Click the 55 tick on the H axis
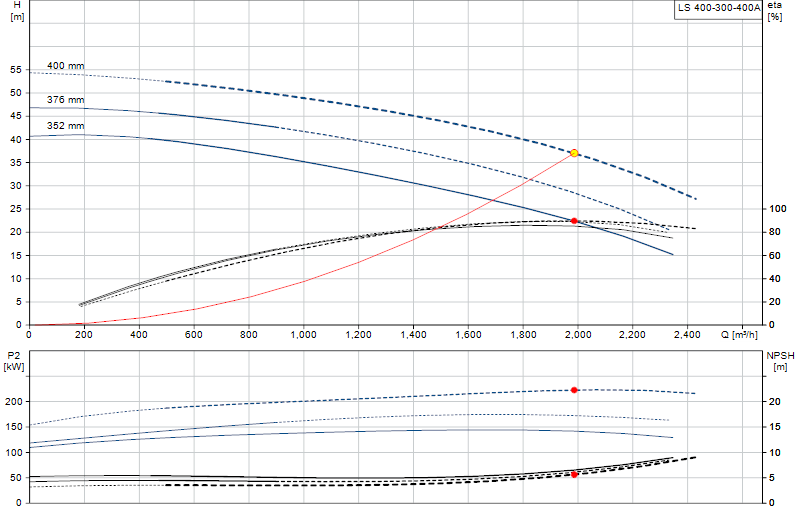The width and height of the screenshot is (800, 520). 16,70
